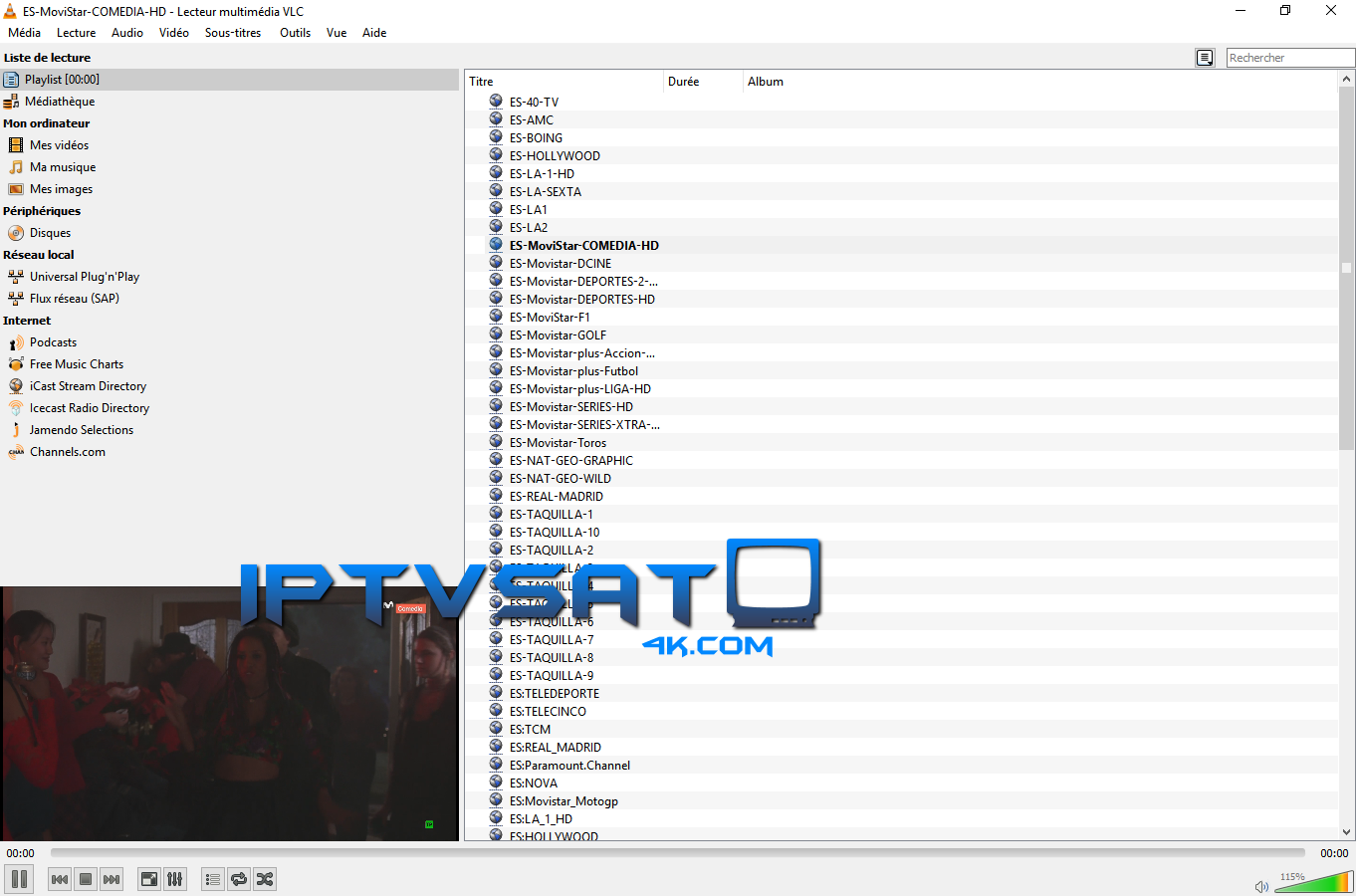
Task: Open the Média menu
Action: click(24, 33)
